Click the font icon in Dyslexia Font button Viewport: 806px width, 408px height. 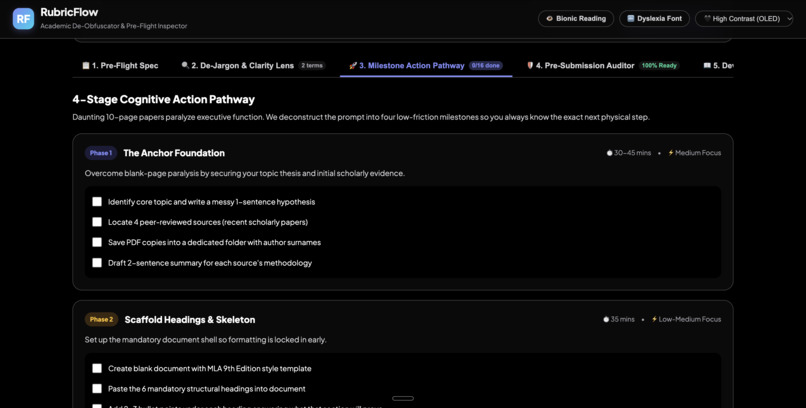(631, 18)
